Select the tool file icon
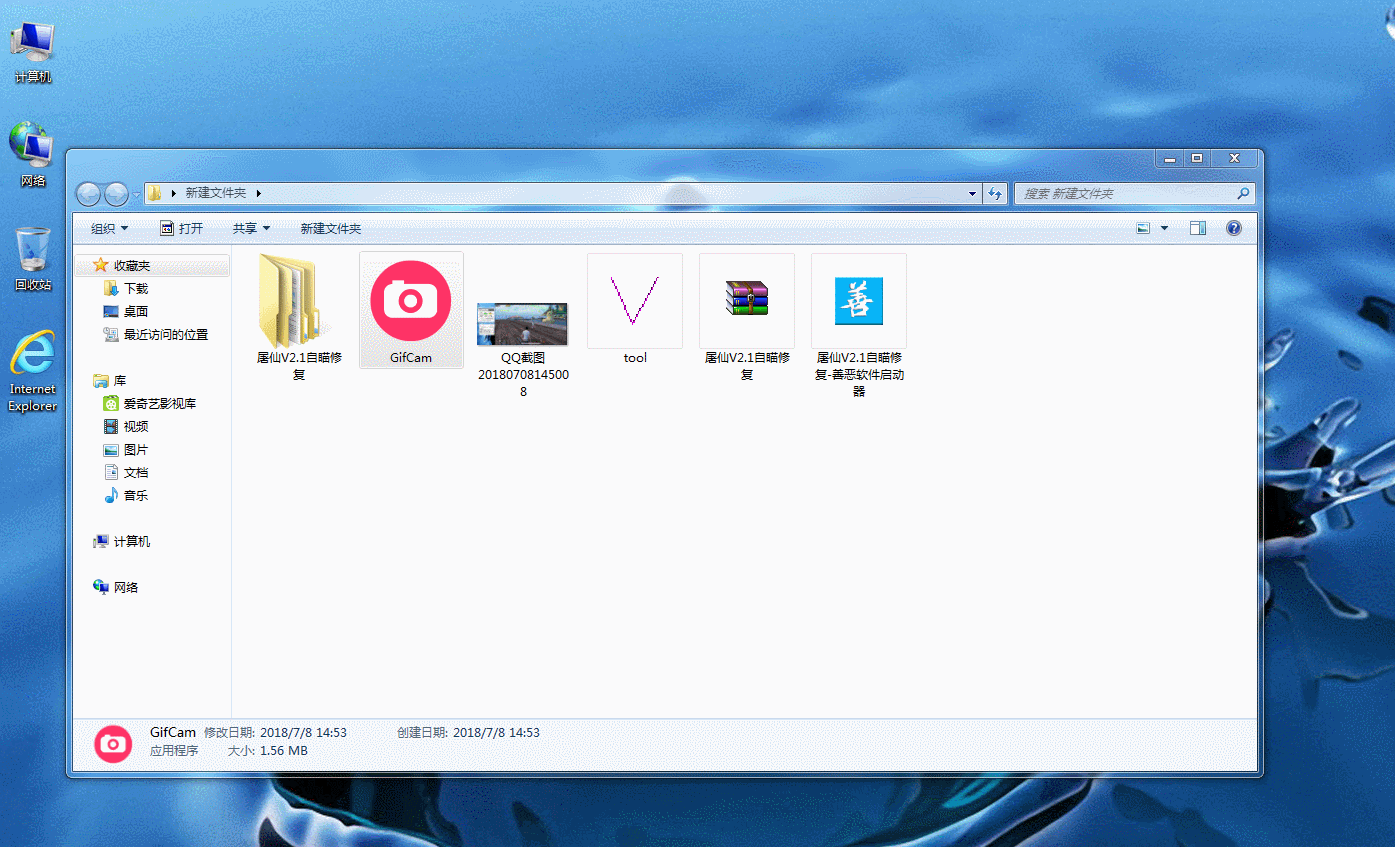This screenshot has width=1395, height=847. pos(634,301)
